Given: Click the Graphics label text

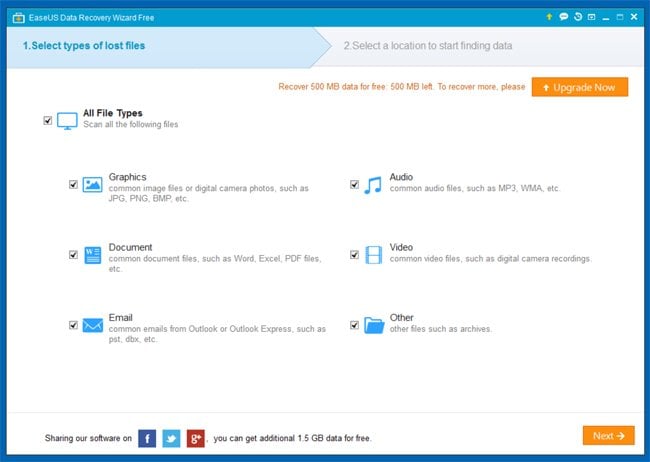Looking at the screenshot, I should (x=128, y=177).
